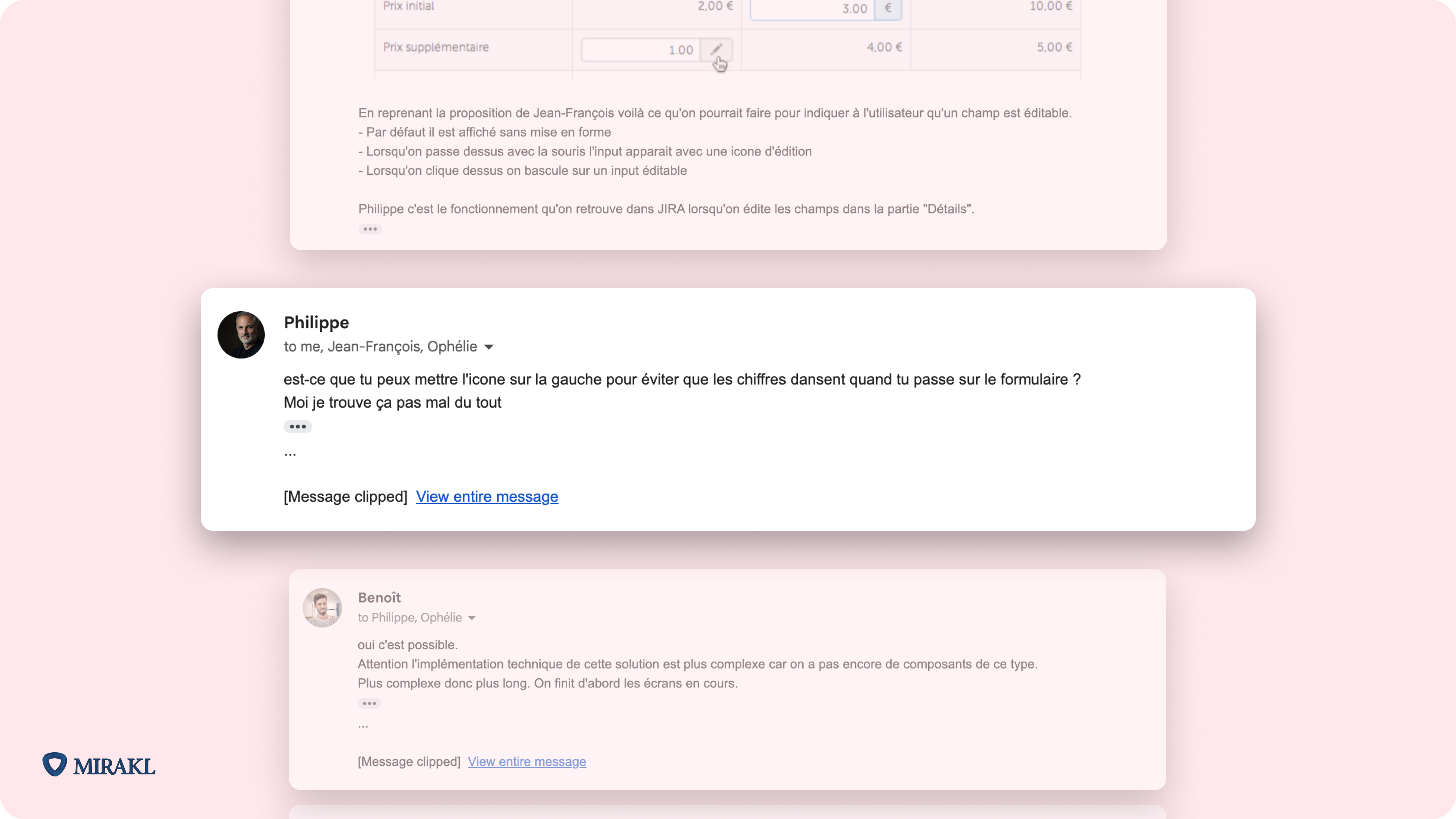1456x819 pixels.
Task: Expand the ellipsis below the JIRA comment
Action: 370,229
